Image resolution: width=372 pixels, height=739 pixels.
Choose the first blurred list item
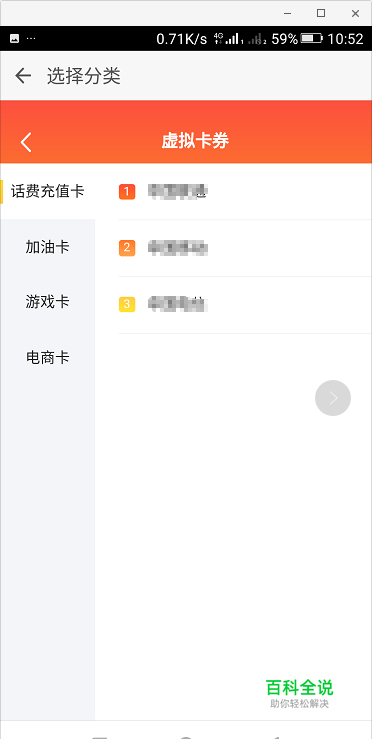click(x=245, y=192)
